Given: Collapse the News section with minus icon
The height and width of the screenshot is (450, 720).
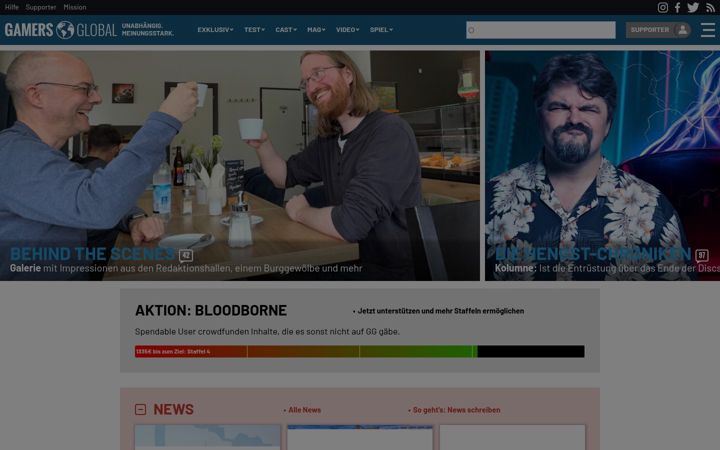Looking at the screenshot, I should [141, 409].
